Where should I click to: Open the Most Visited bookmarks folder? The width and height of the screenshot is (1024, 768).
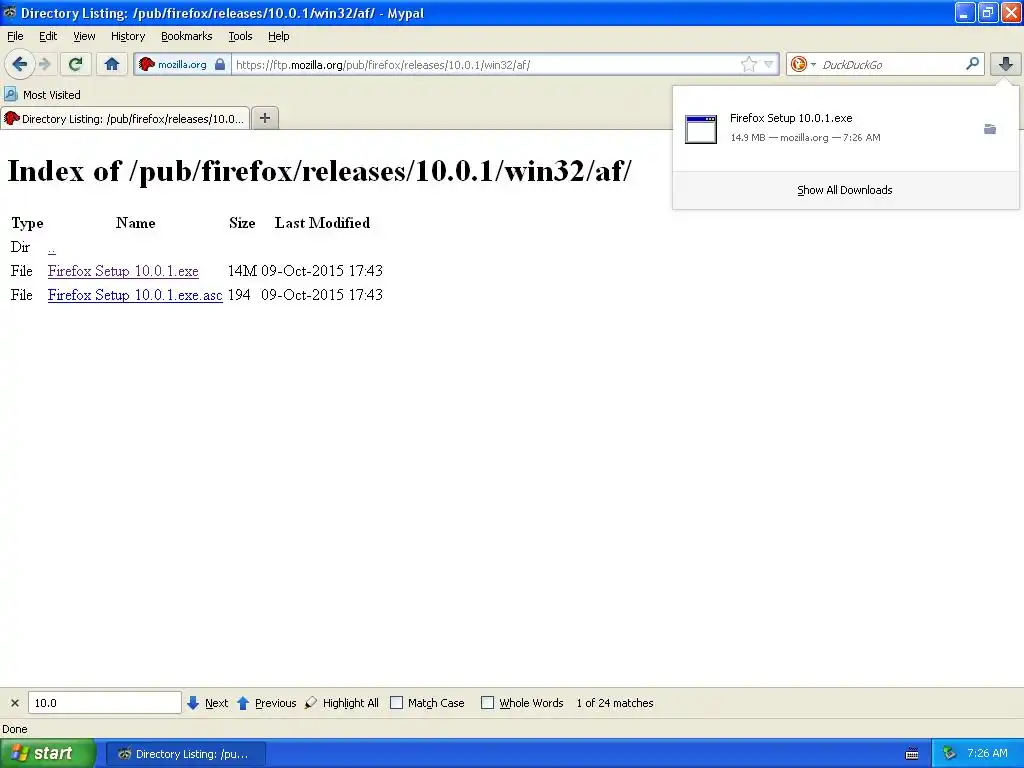coord(42,95)
